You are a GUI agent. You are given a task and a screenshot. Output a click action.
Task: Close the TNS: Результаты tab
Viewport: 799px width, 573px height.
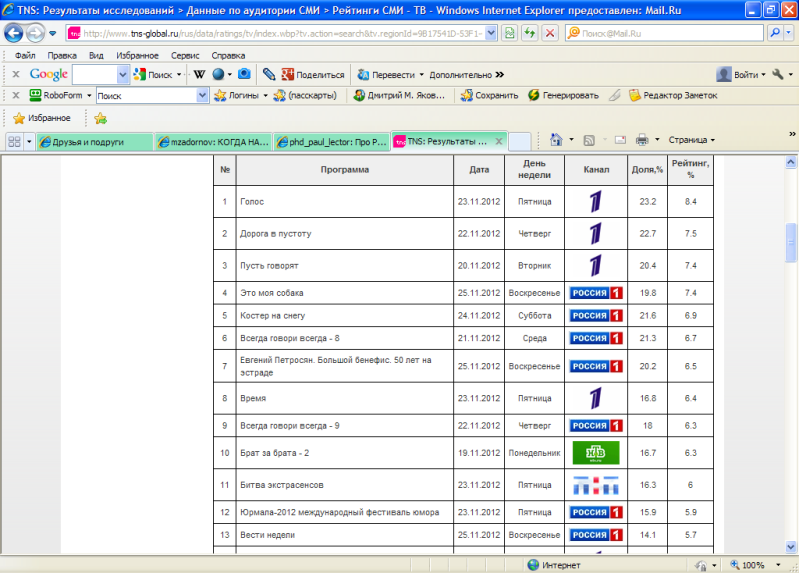click(499, 142)
